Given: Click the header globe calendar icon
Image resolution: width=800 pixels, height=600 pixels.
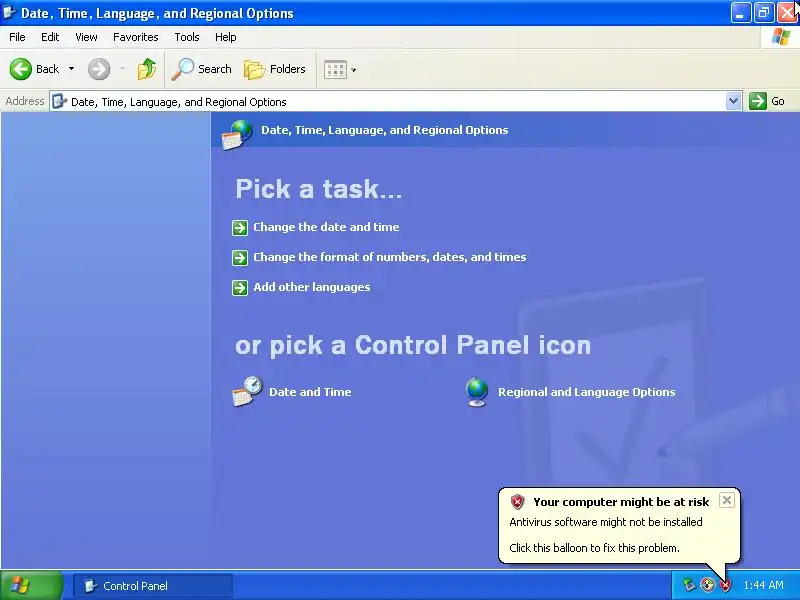Looking at the screenshot, I should tap(237, 135).
